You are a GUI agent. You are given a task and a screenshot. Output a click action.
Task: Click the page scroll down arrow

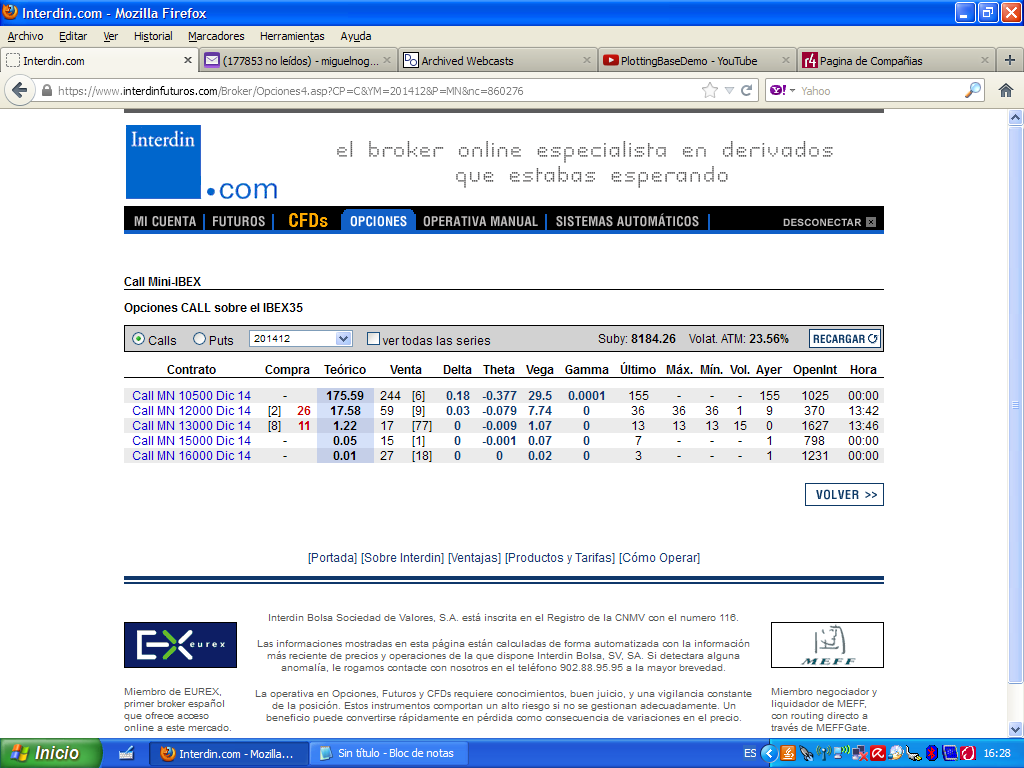click(1015, 729)
